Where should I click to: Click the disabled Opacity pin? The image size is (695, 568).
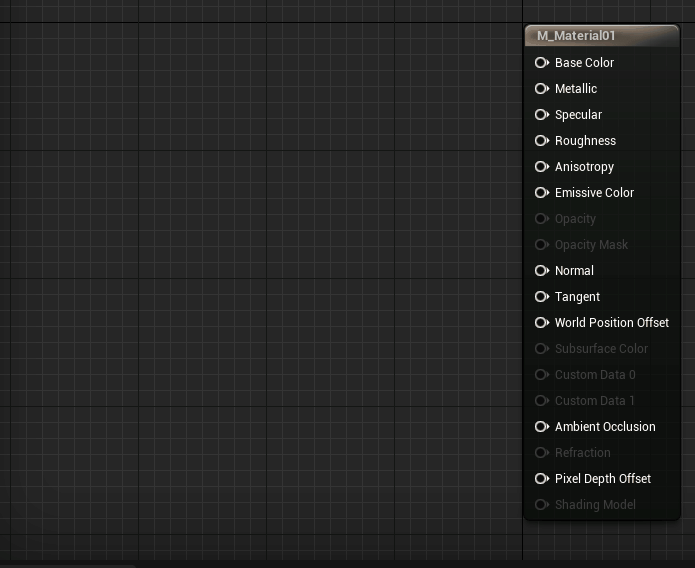(x=542, y=219)
